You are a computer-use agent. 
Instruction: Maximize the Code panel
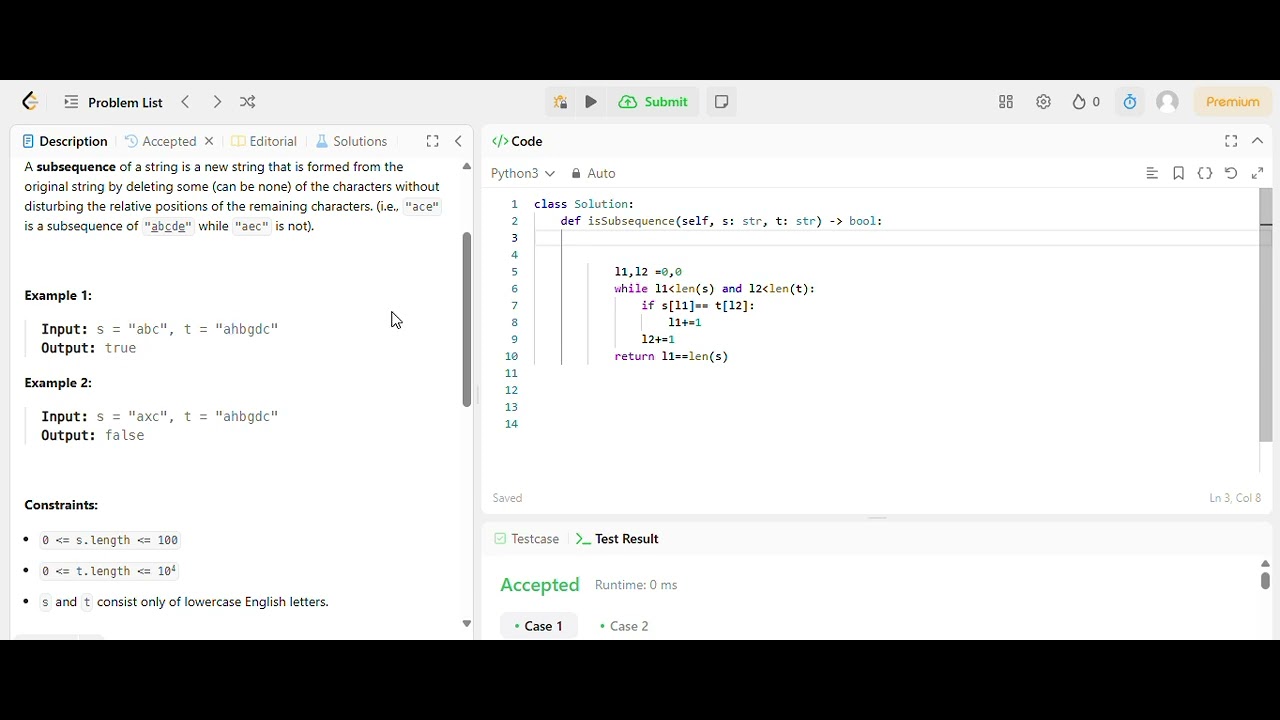pyautogui.click(x=1231, y=141)
